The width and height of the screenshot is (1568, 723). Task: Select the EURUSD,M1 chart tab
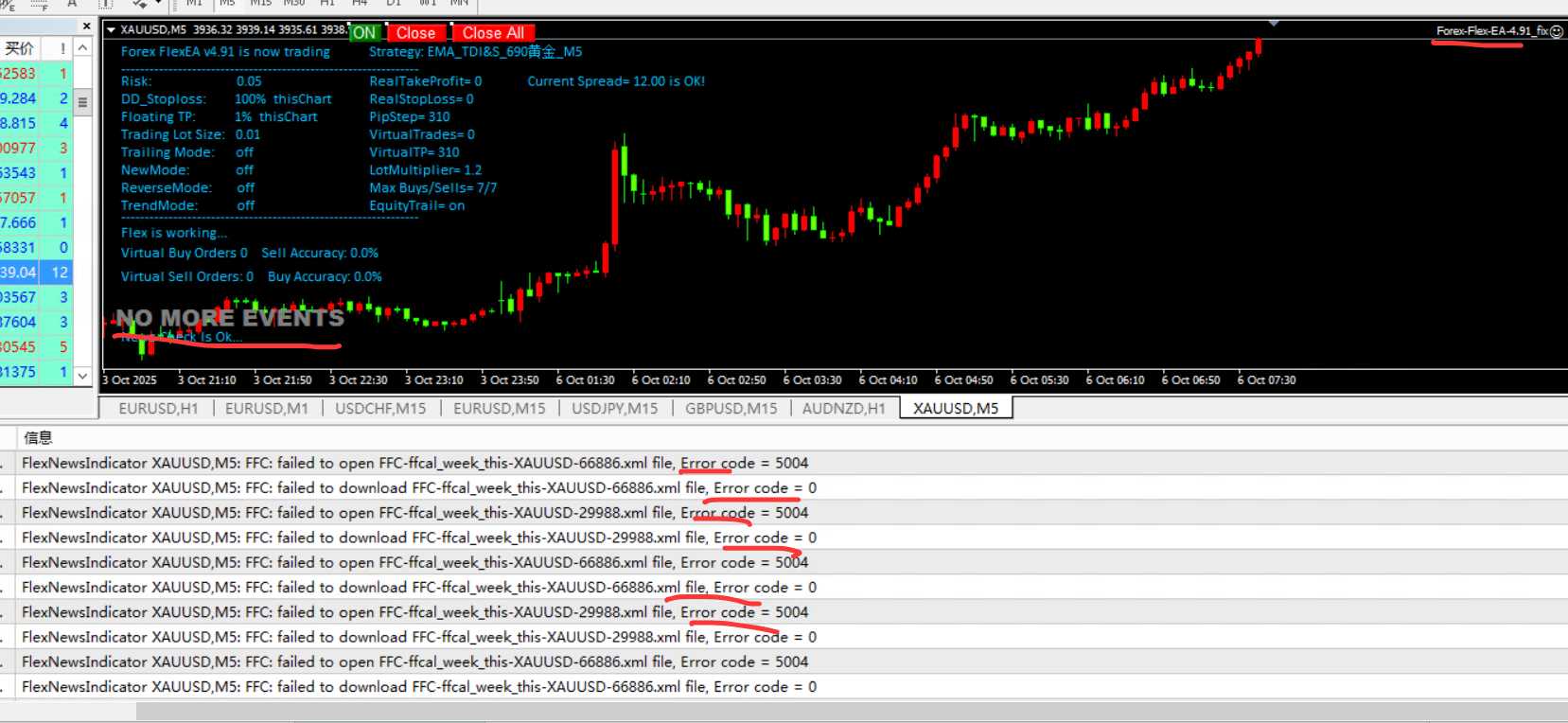pos(266,409)
